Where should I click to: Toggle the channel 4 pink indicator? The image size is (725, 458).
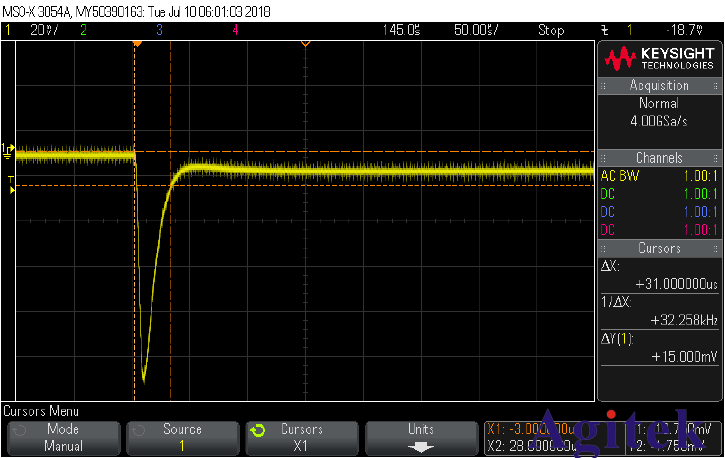pyautogui.click(x=235, y=31)
